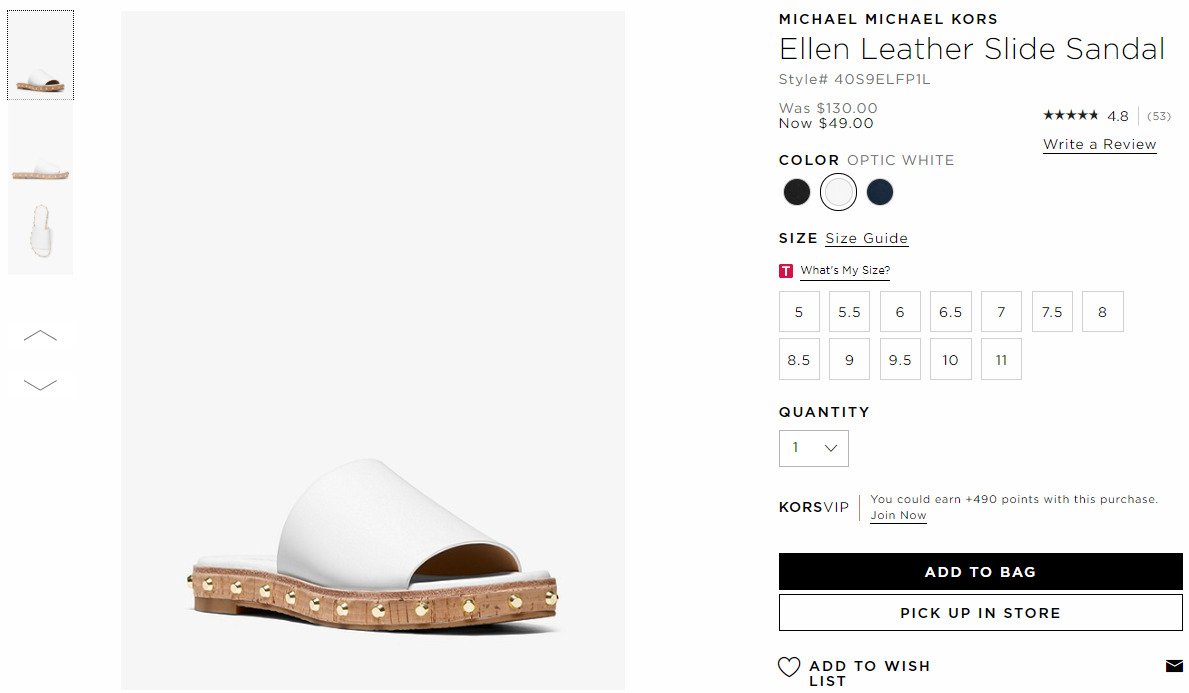Open the Size Guide link
The height and width of the screenshot is (693, 1189).
866,238
